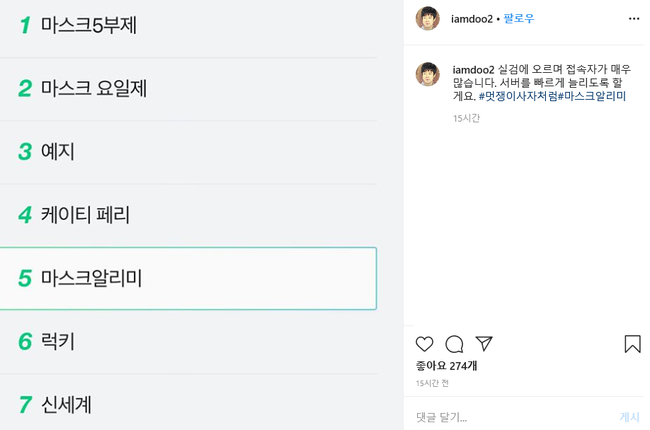650x430 pixels.
Task: Open hashtag #멋쟁이사자처럼
Action: coord(518,97)
